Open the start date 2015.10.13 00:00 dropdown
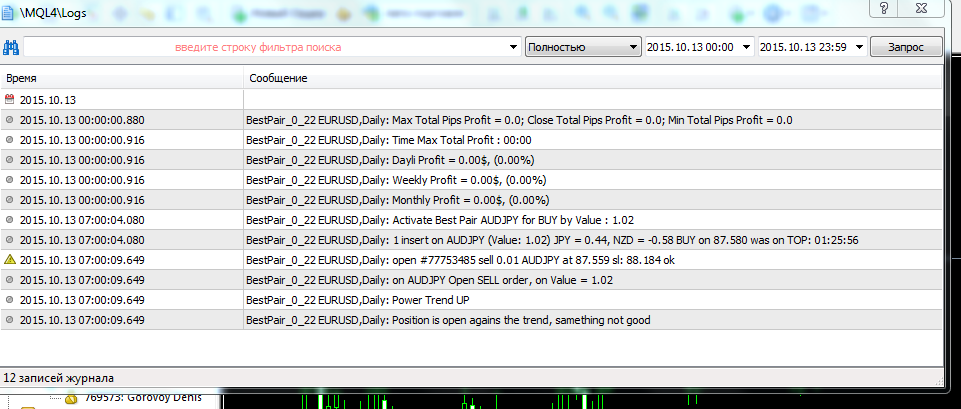This screenshot has height=409, width=961. (x=746, y=47)
